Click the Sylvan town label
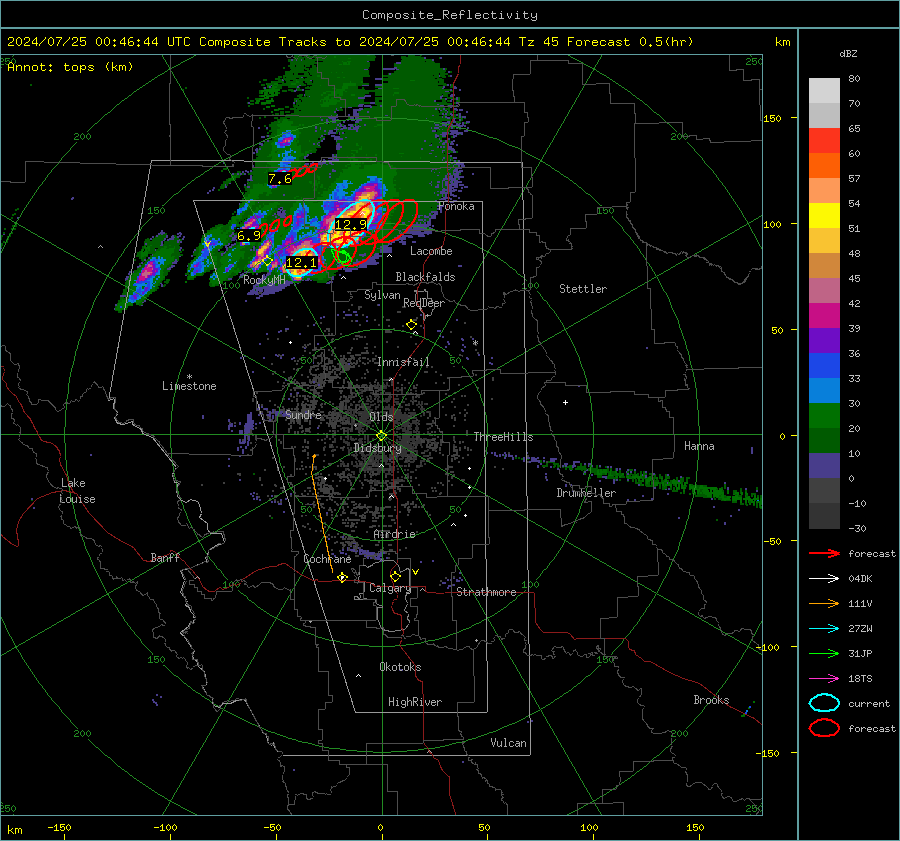 tap(382, 295)
